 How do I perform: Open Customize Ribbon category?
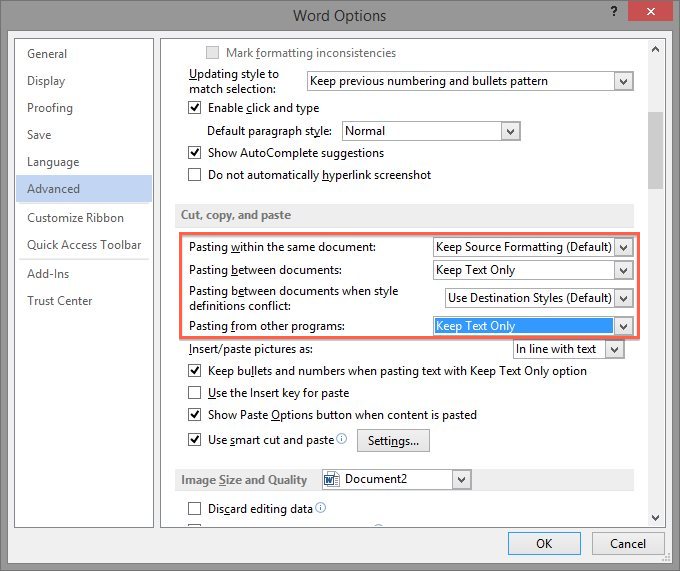[84, 218]
